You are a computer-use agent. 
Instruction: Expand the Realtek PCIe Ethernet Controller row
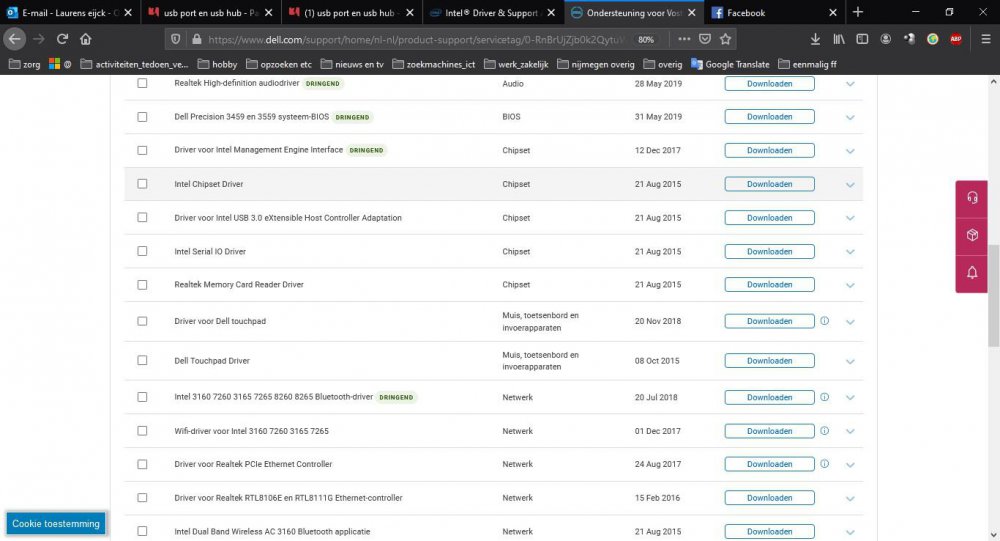[x=850, y=464]
